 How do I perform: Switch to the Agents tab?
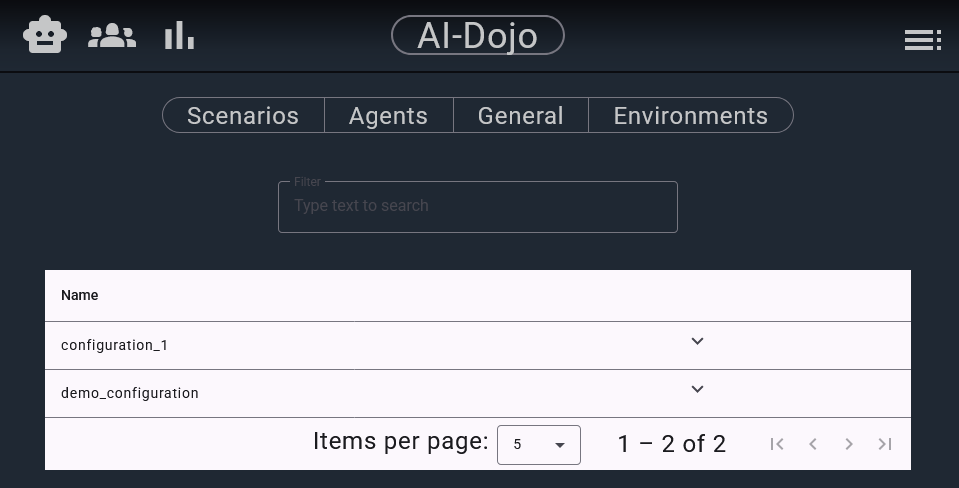[x=388, y=116]
